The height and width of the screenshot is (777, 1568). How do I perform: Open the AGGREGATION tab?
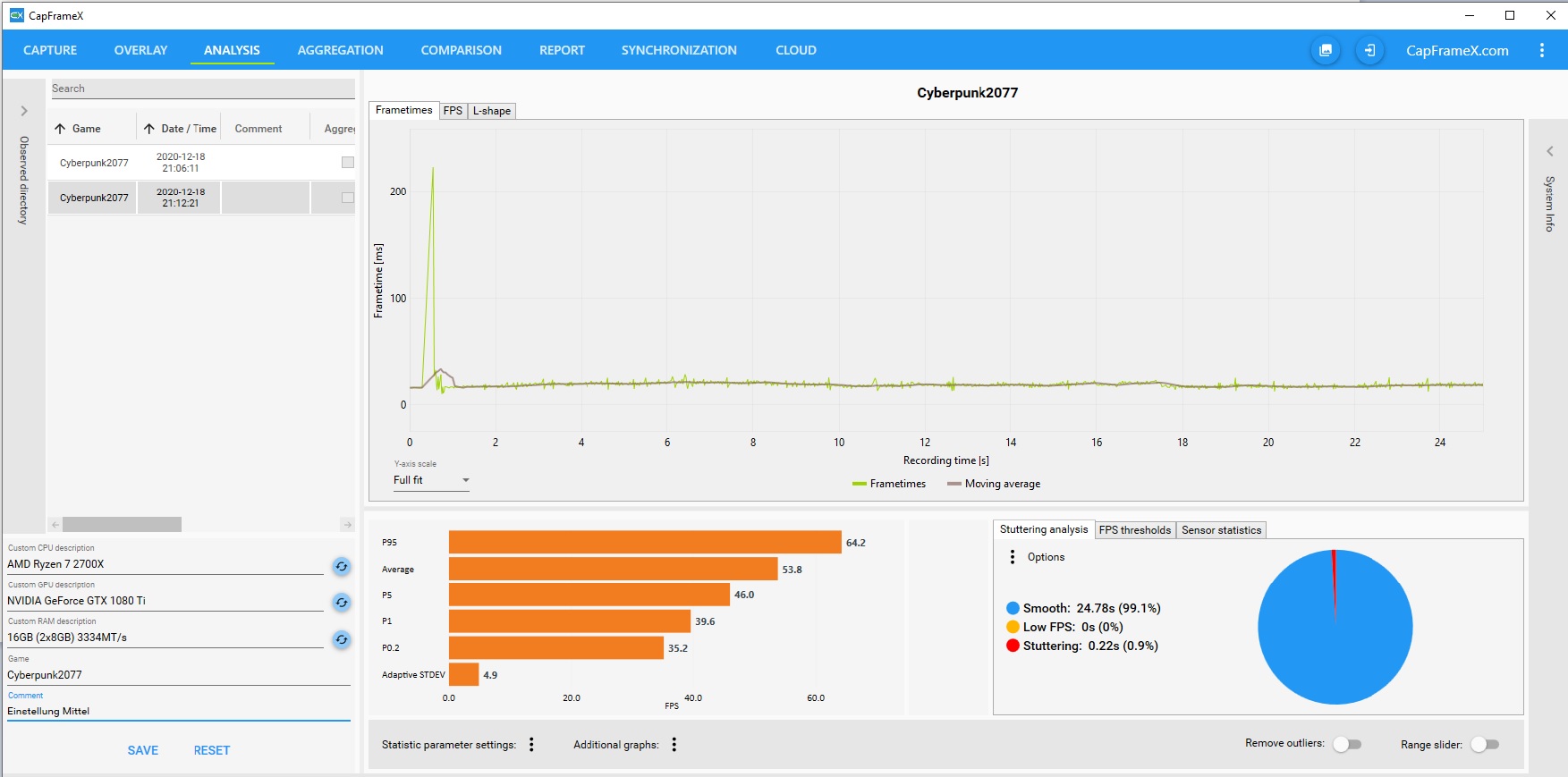(x=340, y=50)
